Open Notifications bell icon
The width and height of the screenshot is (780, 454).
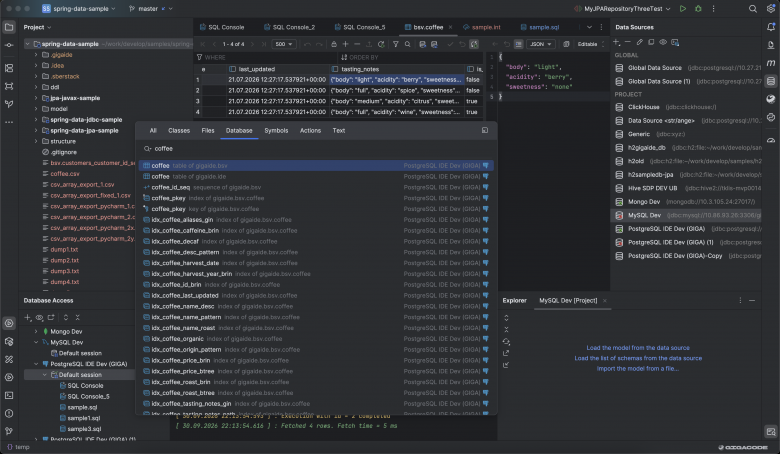(x=771, y=27)
